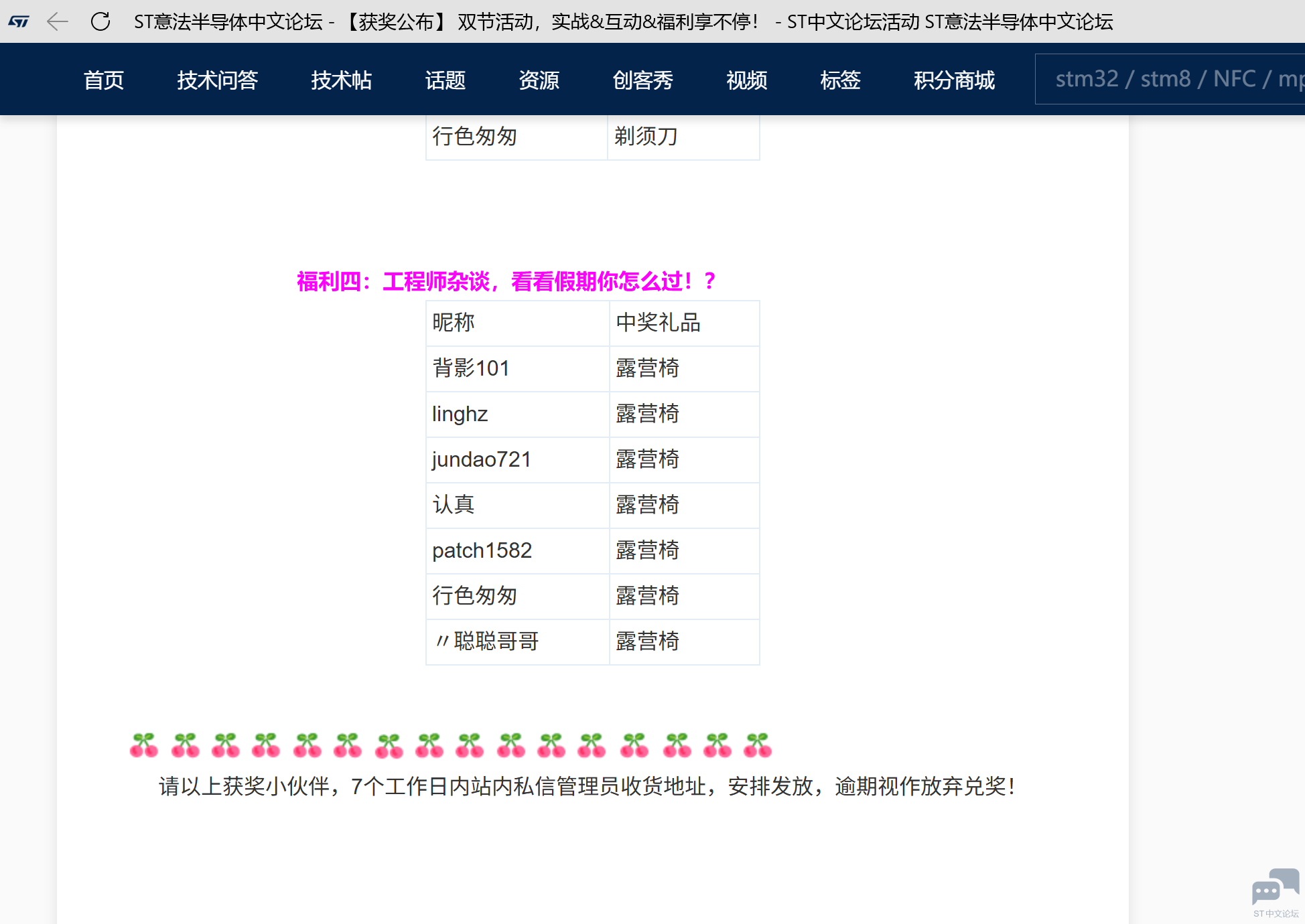Image resolution: width=1305 pixels, height=924 pixels.
Task: Click the browser back arrow
Action: pos(58,21)
